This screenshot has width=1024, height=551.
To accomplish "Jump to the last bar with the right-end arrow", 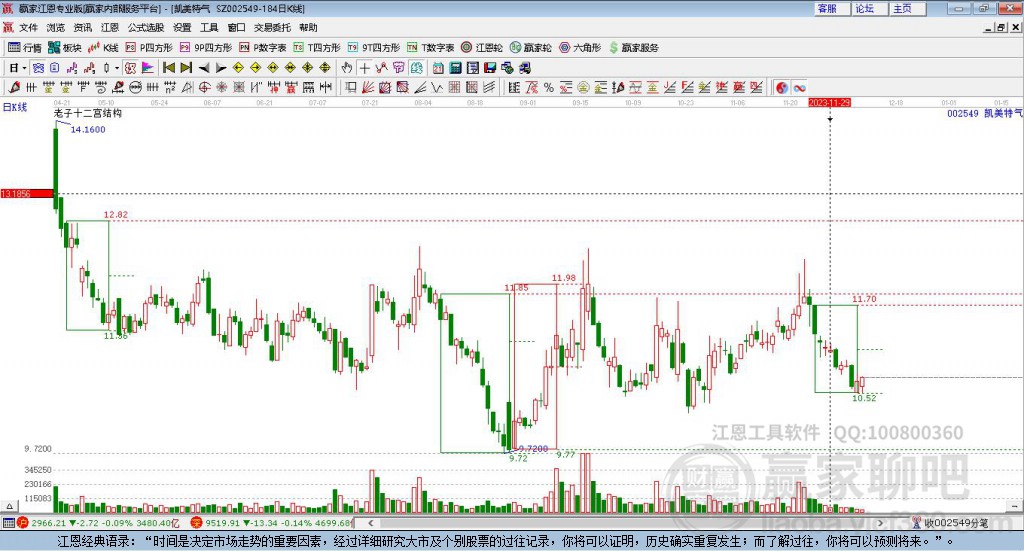I will click(x=186, y=68).
